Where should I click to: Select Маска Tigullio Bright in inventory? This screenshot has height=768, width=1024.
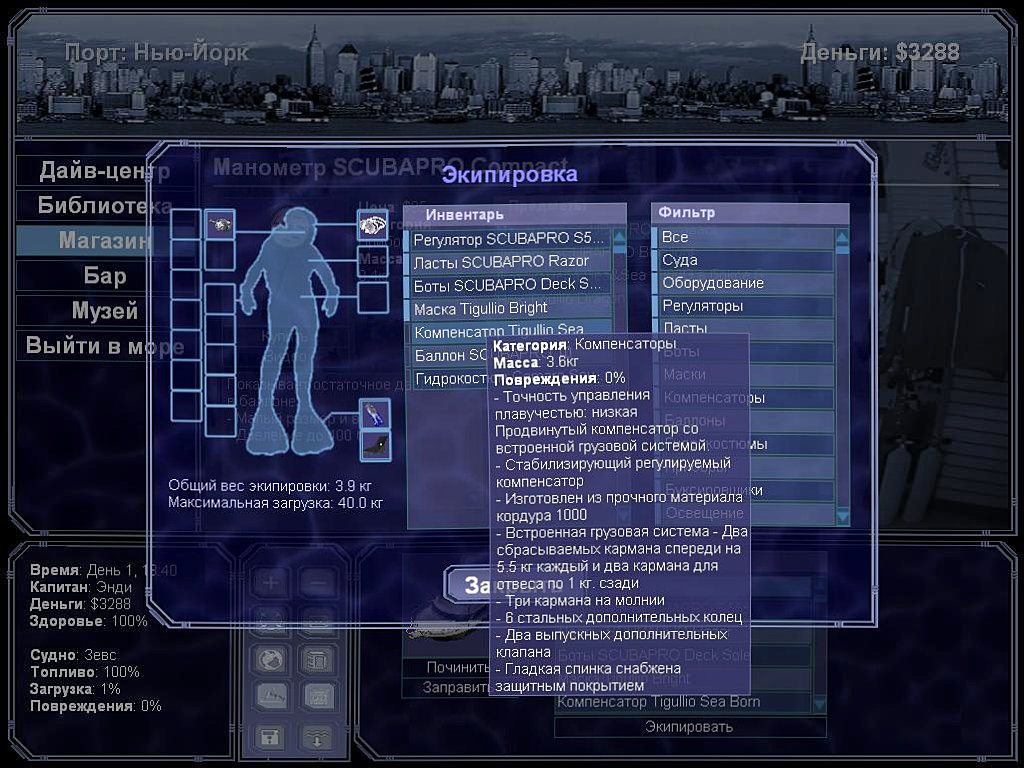509,308
